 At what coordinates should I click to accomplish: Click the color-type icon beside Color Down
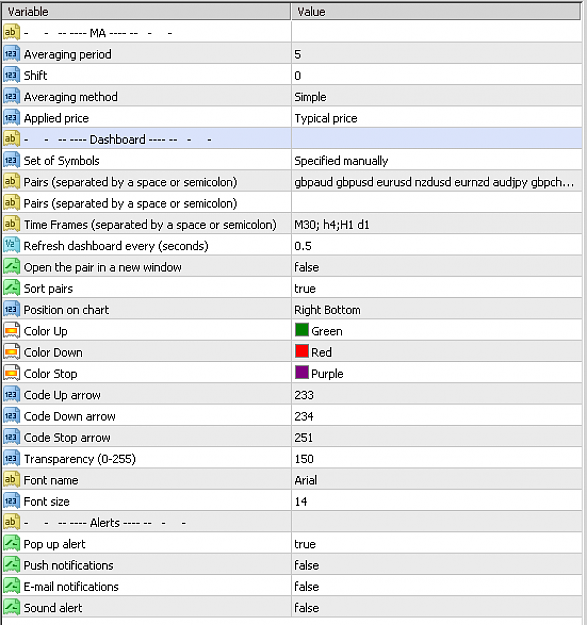(x=11, y=352)
